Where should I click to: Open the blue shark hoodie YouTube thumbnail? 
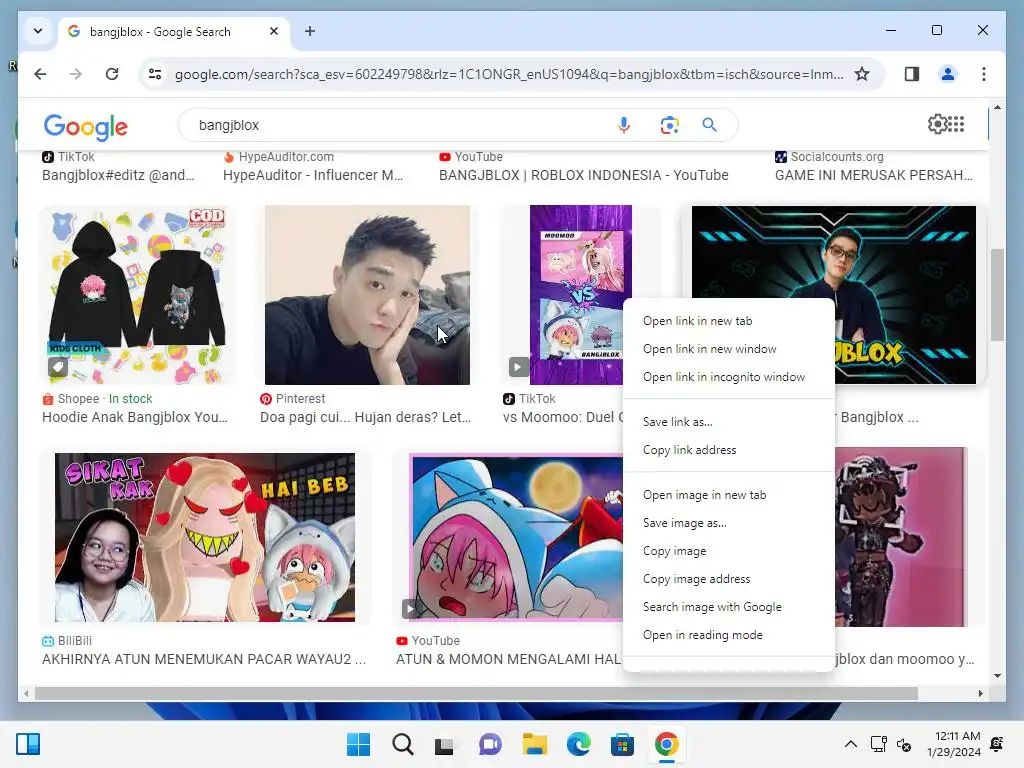click(515, 537)
